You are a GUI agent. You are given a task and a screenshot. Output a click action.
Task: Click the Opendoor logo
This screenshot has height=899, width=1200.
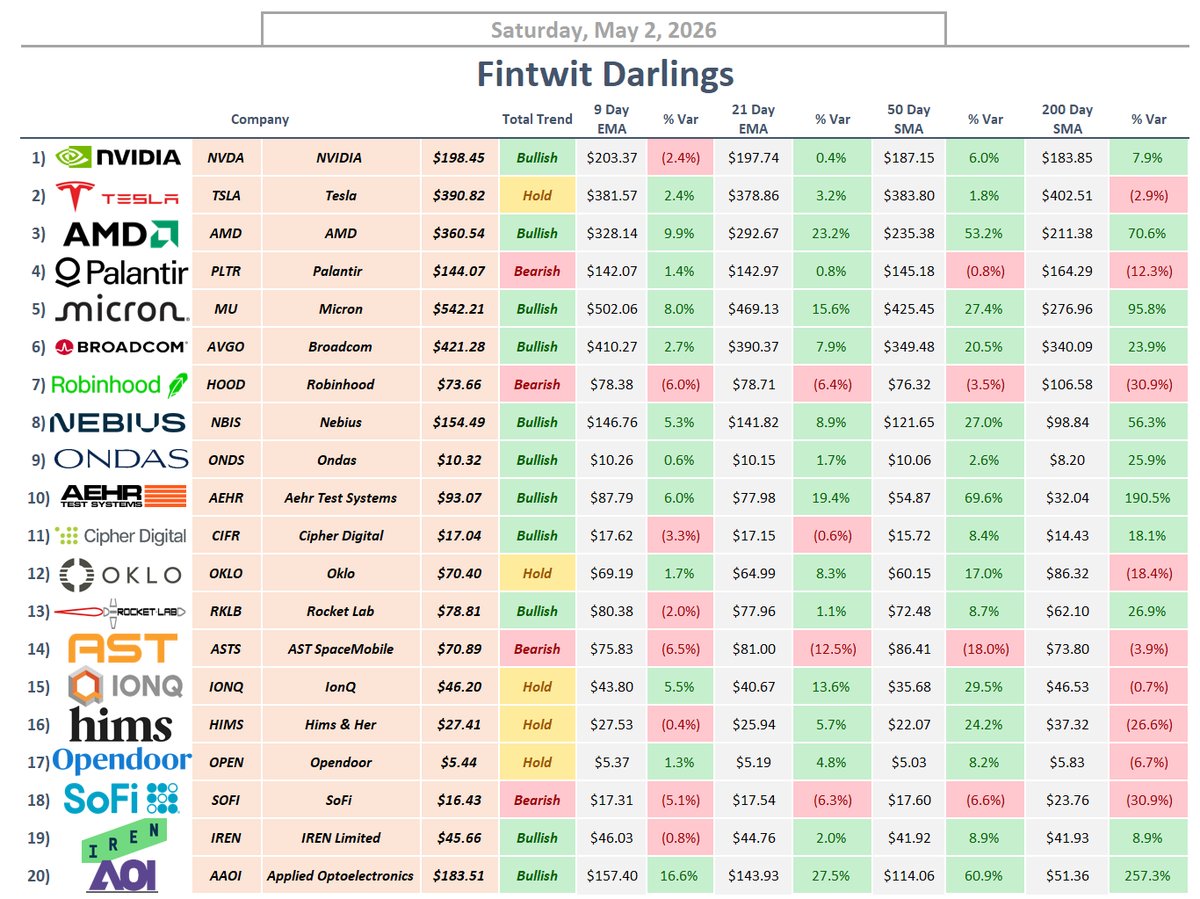coord(121,761)
